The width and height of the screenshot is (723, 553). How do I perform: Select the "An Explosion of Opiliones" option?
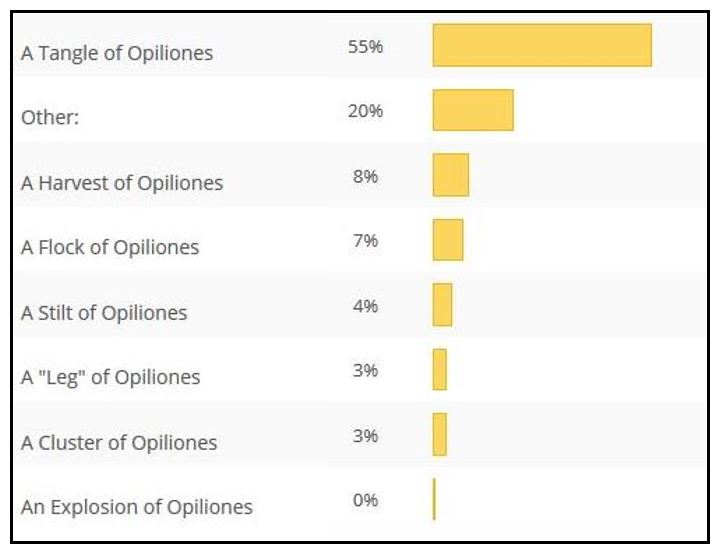[x=137, y=506]
